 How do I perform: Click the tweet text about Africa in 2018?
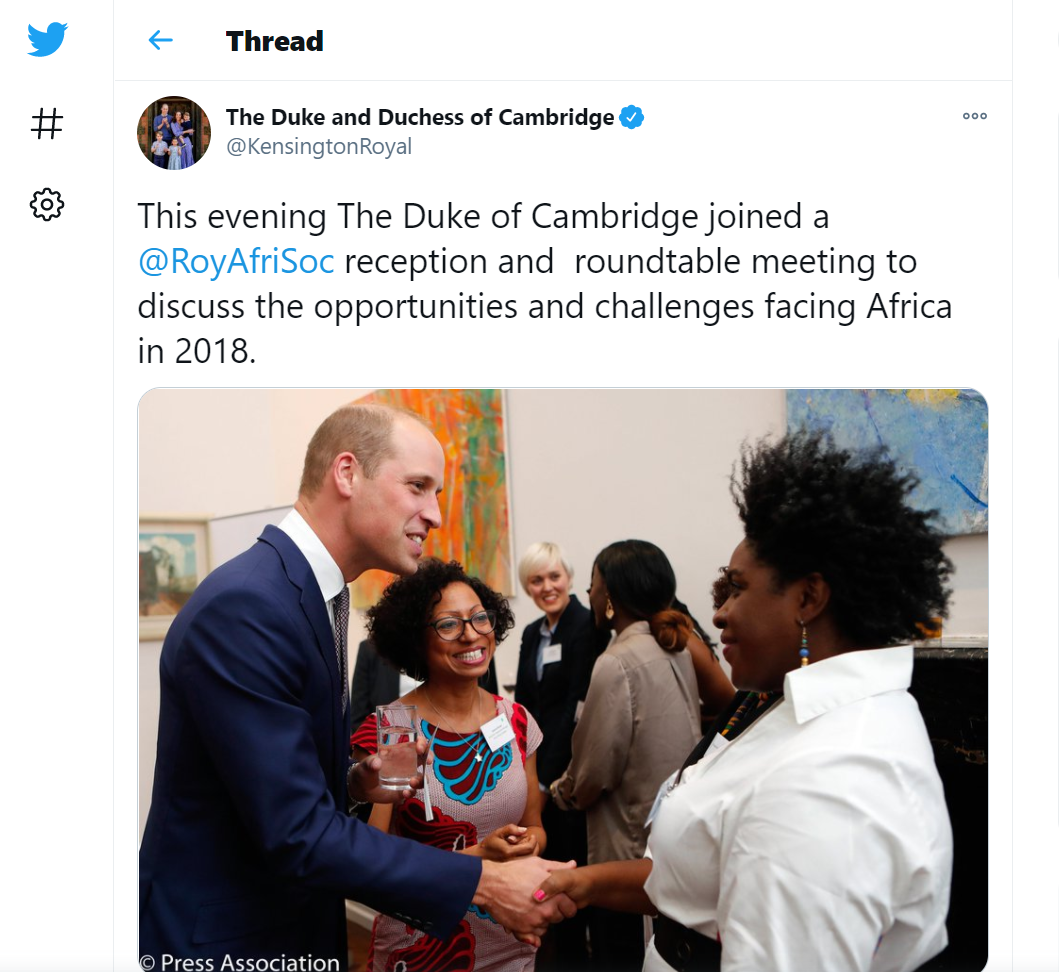pyautogui.click(x=544, y=284)
